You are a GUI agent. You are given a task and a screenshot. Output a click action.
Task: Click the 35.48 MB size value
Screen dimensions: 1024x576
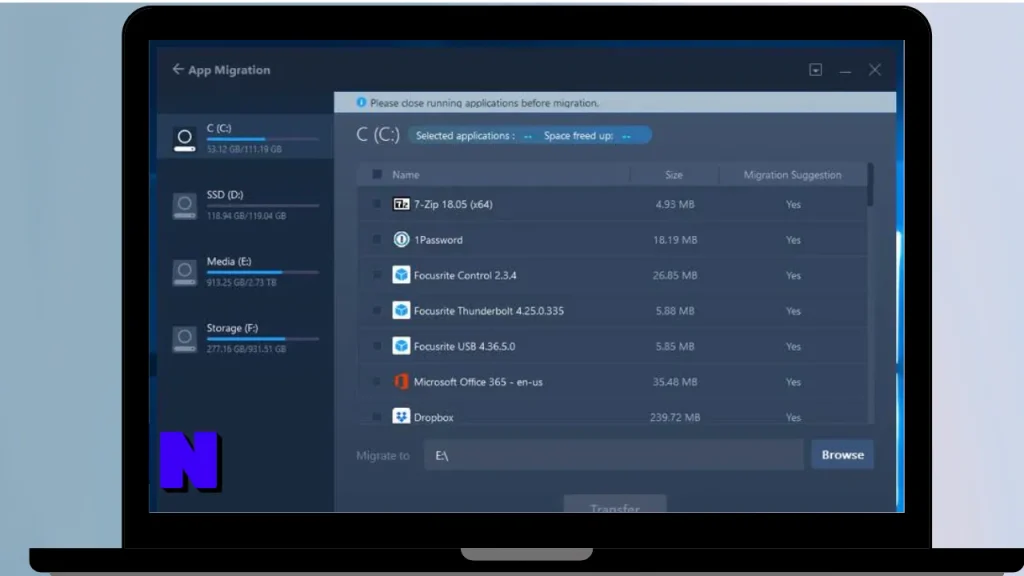click(x=675, y=381)
